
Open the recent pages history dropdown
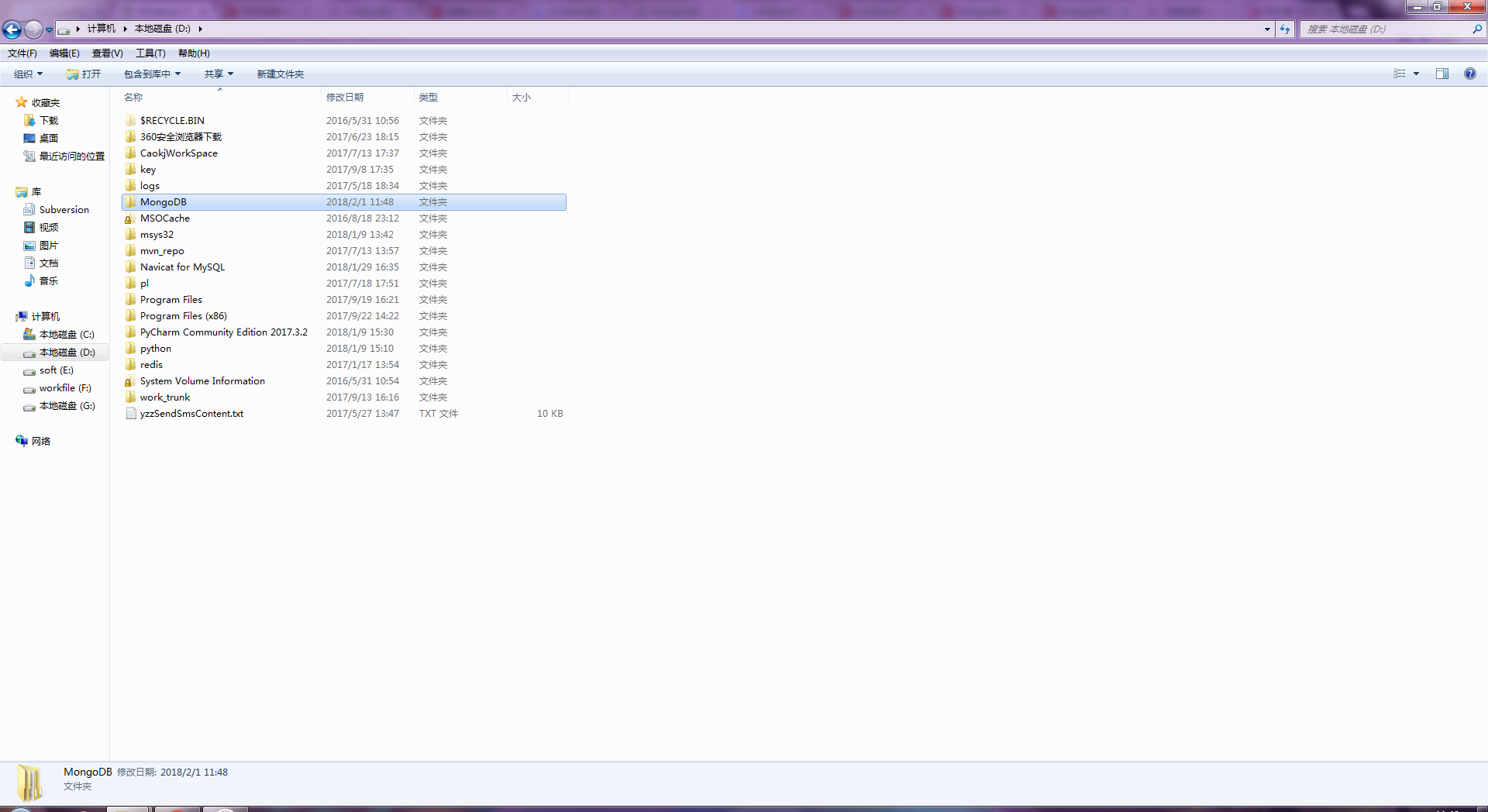pos(49,29)
